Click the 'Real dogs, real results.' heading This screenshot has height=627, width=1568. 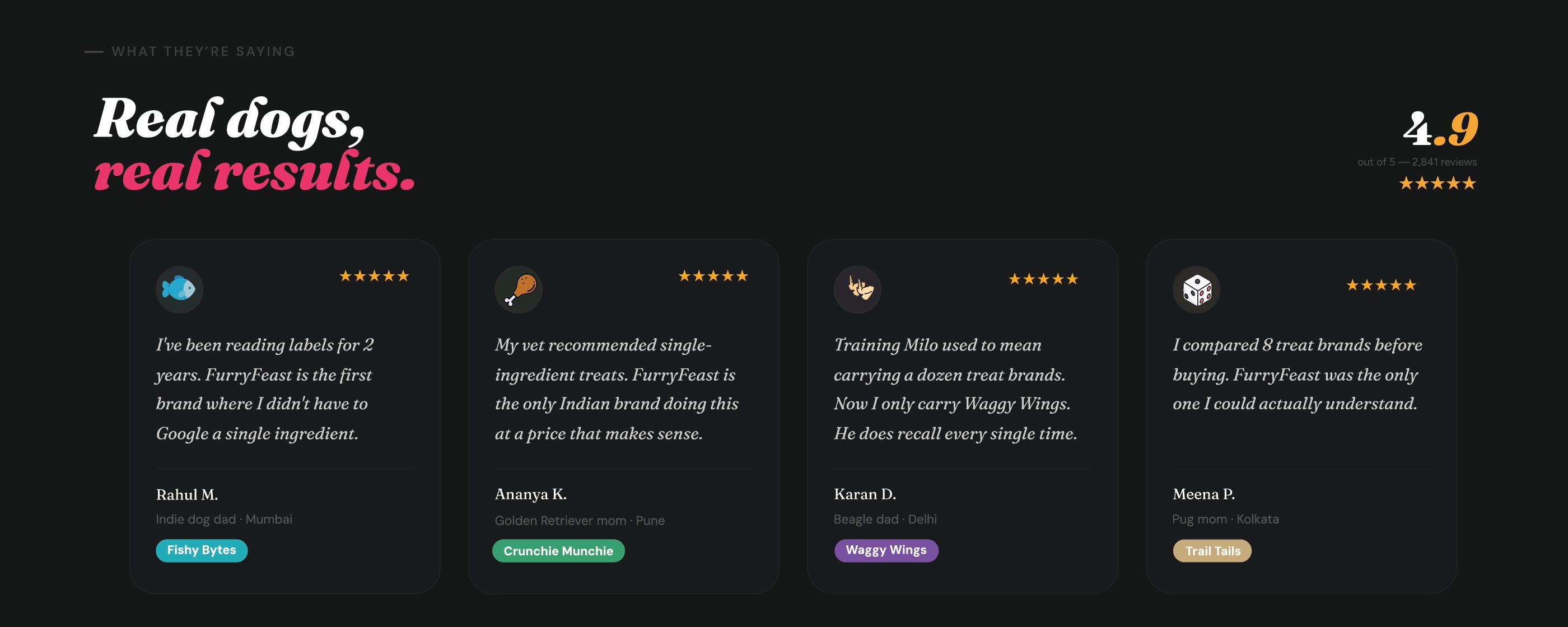point(254,144)
